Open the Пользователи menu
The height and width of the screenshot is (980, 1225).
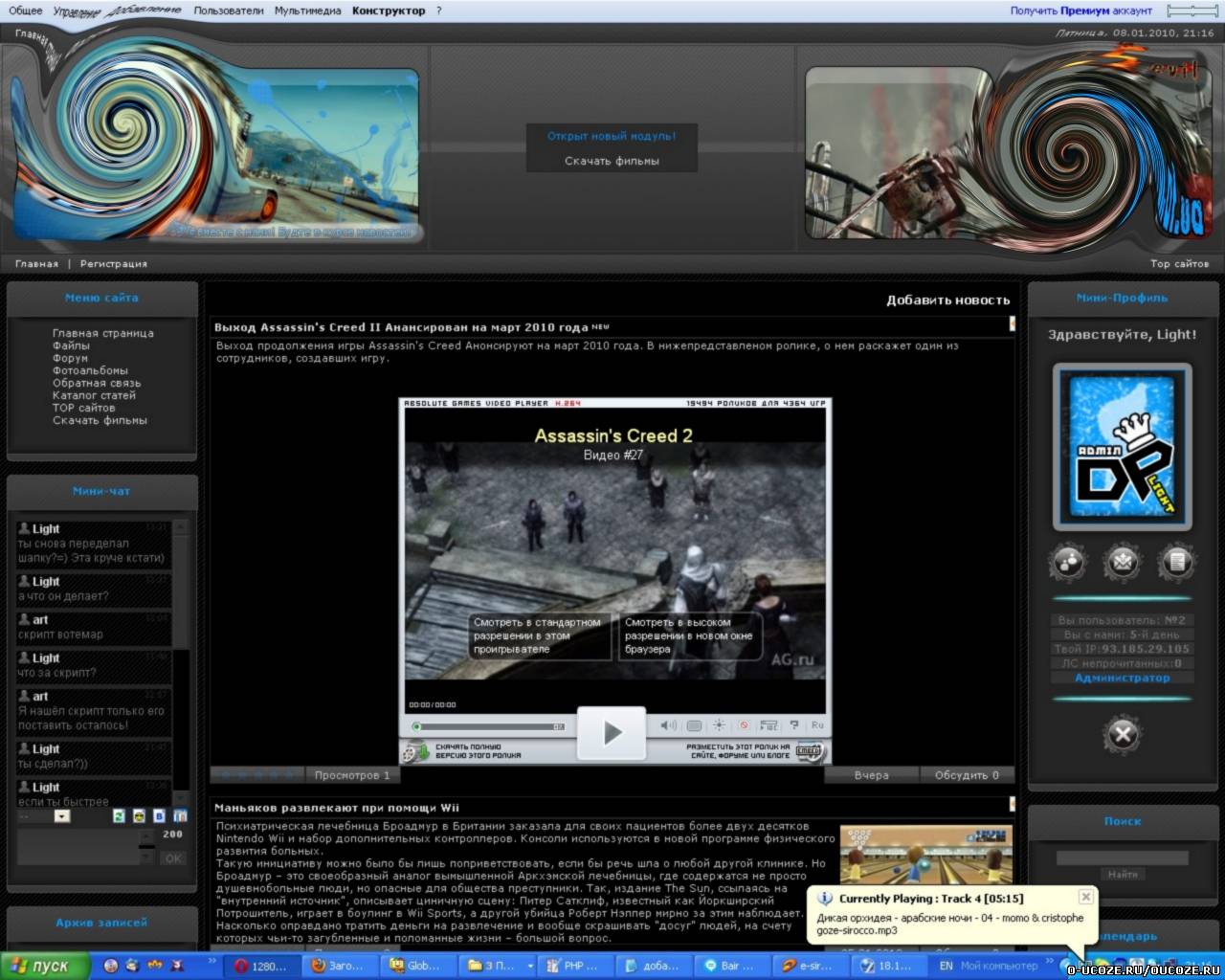coord(229,11)
